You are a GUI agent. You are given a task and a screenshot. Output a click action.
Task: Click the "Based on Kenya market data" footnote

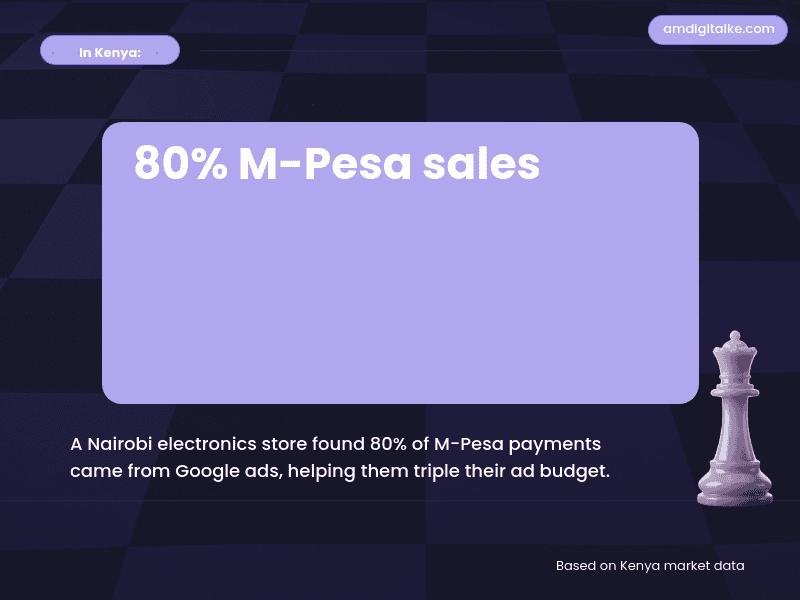point(650,566)
